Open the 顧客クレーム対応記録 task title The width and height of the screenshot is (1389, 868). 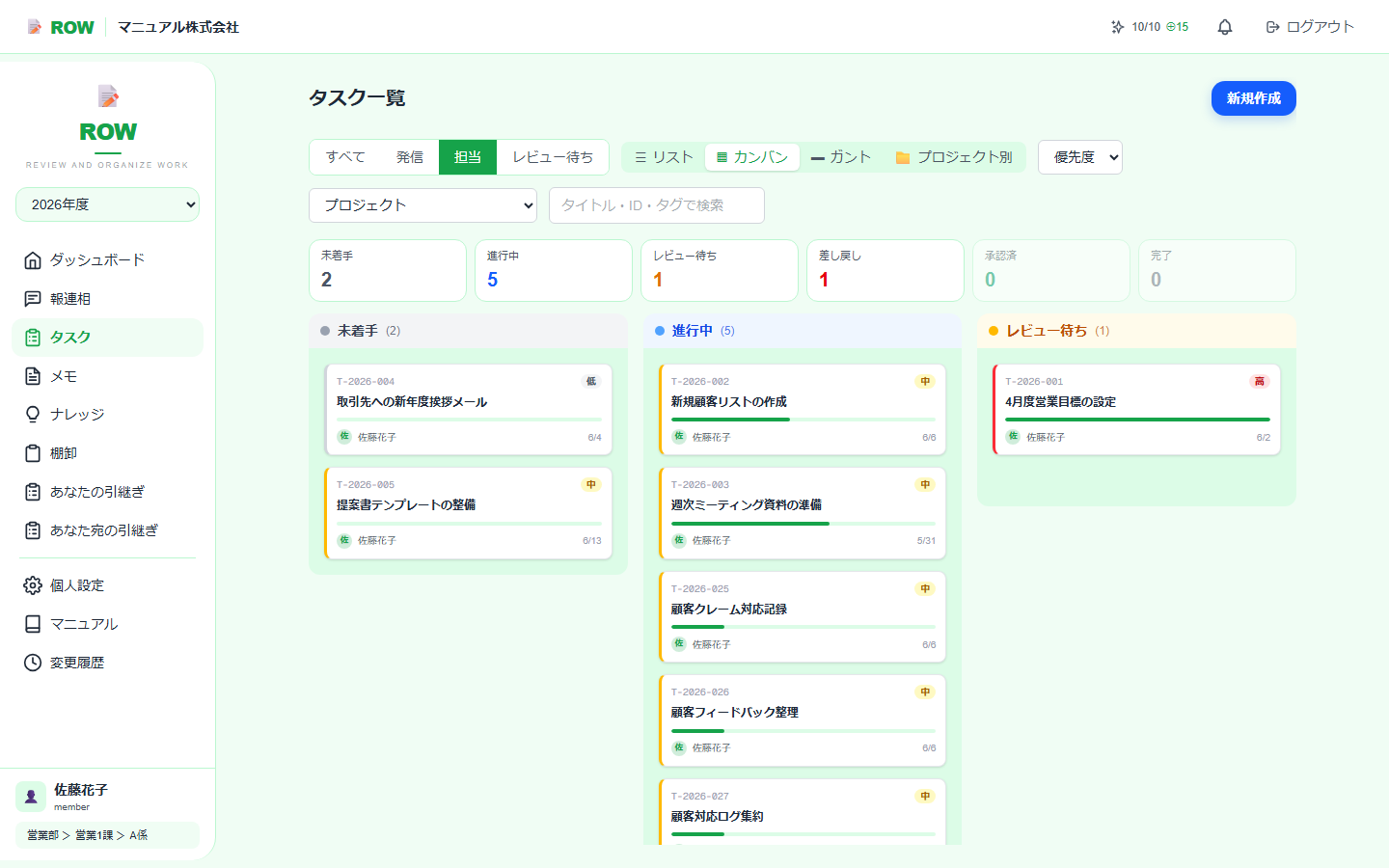coord(729,610)
